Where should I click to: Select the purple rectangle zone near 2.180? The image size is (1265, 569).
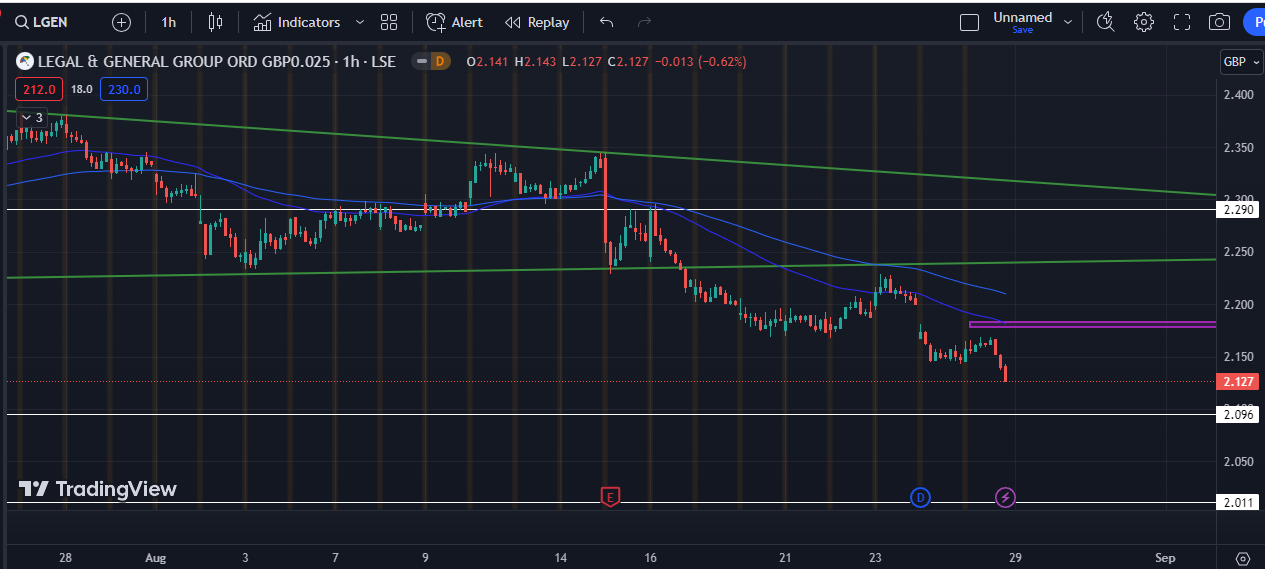click(1092, 324)
